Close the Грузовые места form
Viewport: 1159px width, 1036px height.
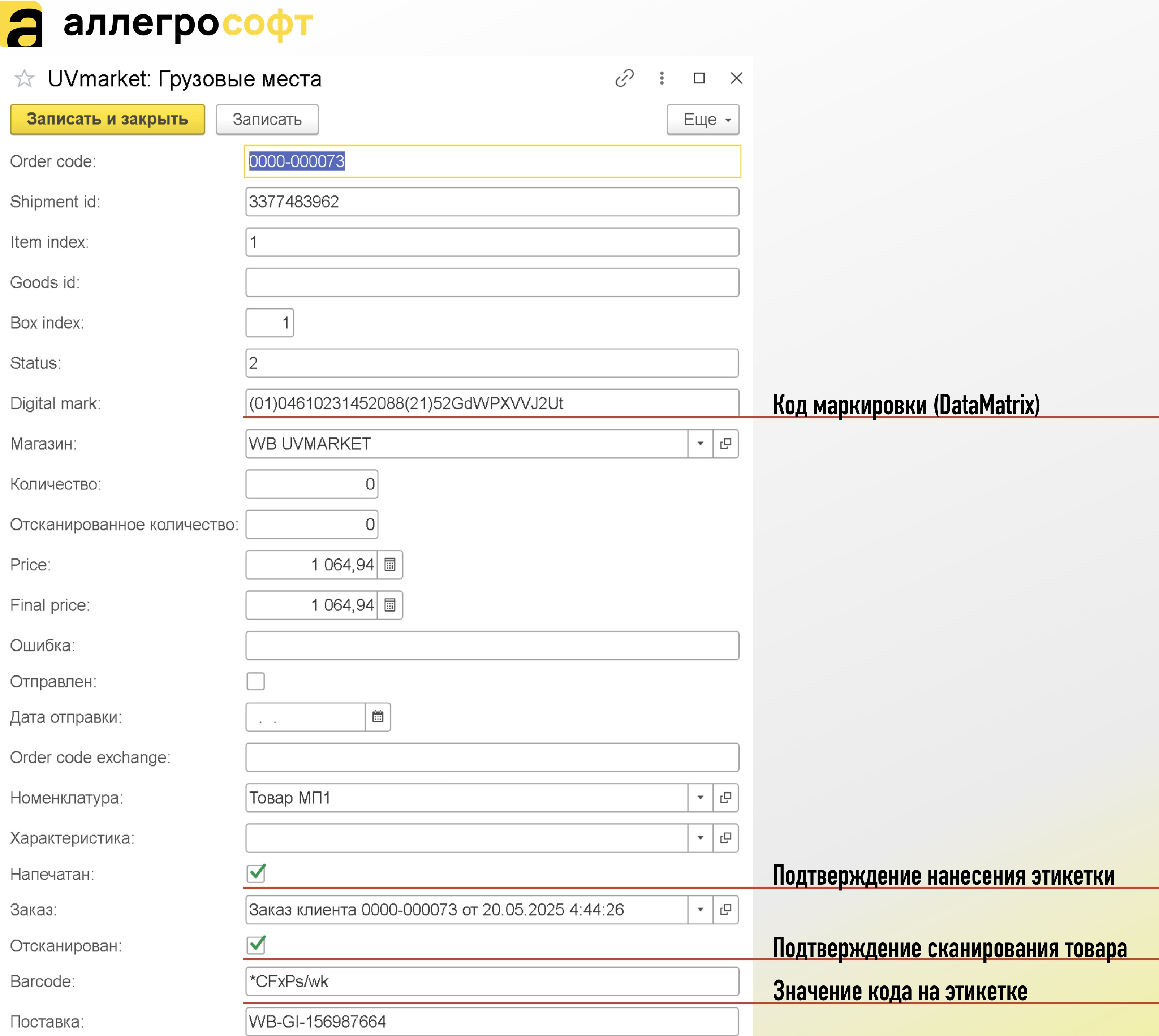[736, 78]
